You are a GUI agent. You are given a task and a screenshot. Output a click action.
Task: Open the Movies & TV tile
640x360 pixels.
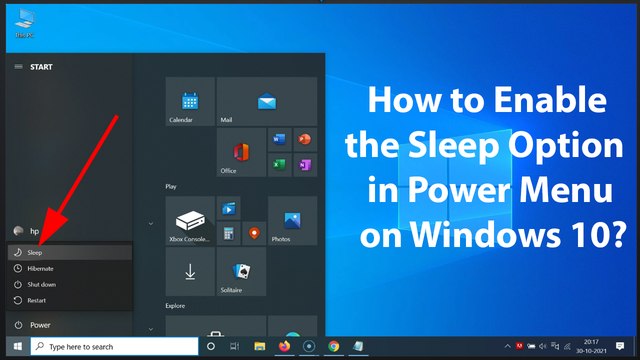pos(229,208)
